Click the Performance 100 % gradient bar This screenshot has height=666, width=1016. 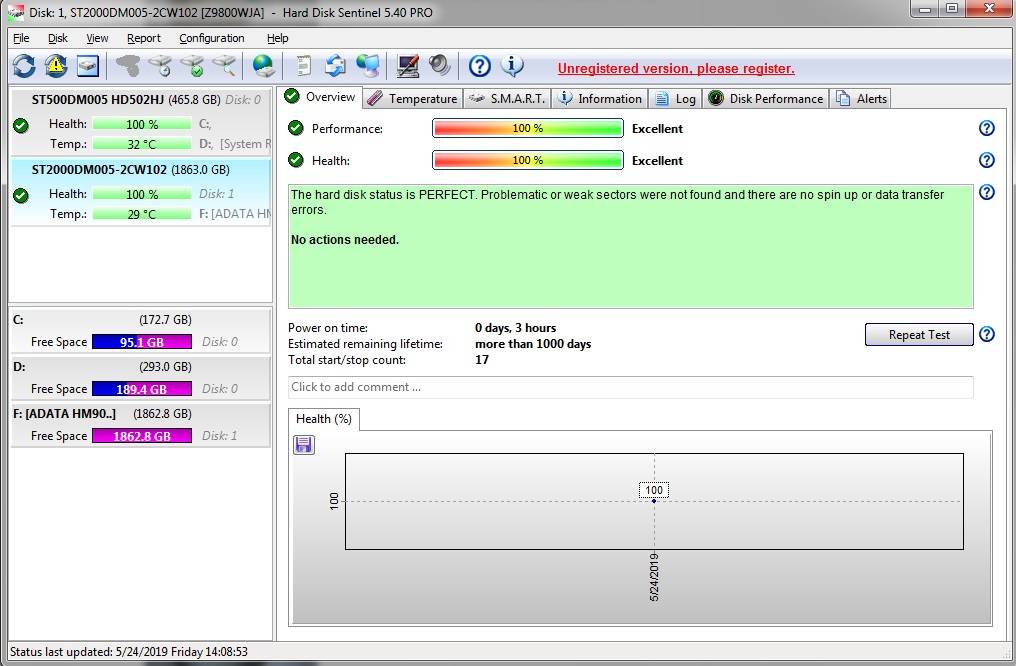527,128
